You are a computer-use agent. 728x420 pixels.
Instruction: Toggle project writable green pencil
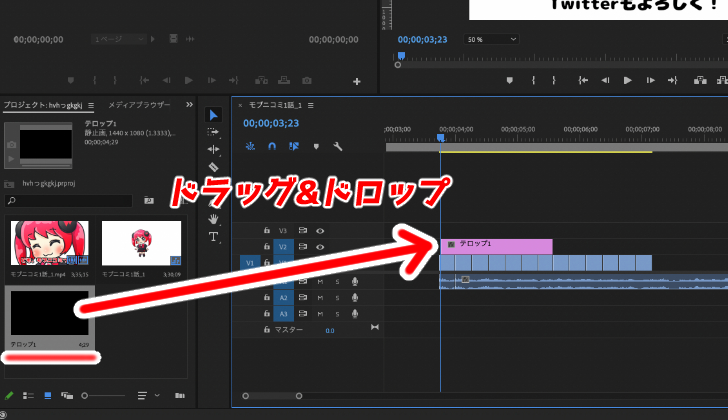[x=9, y=395]
